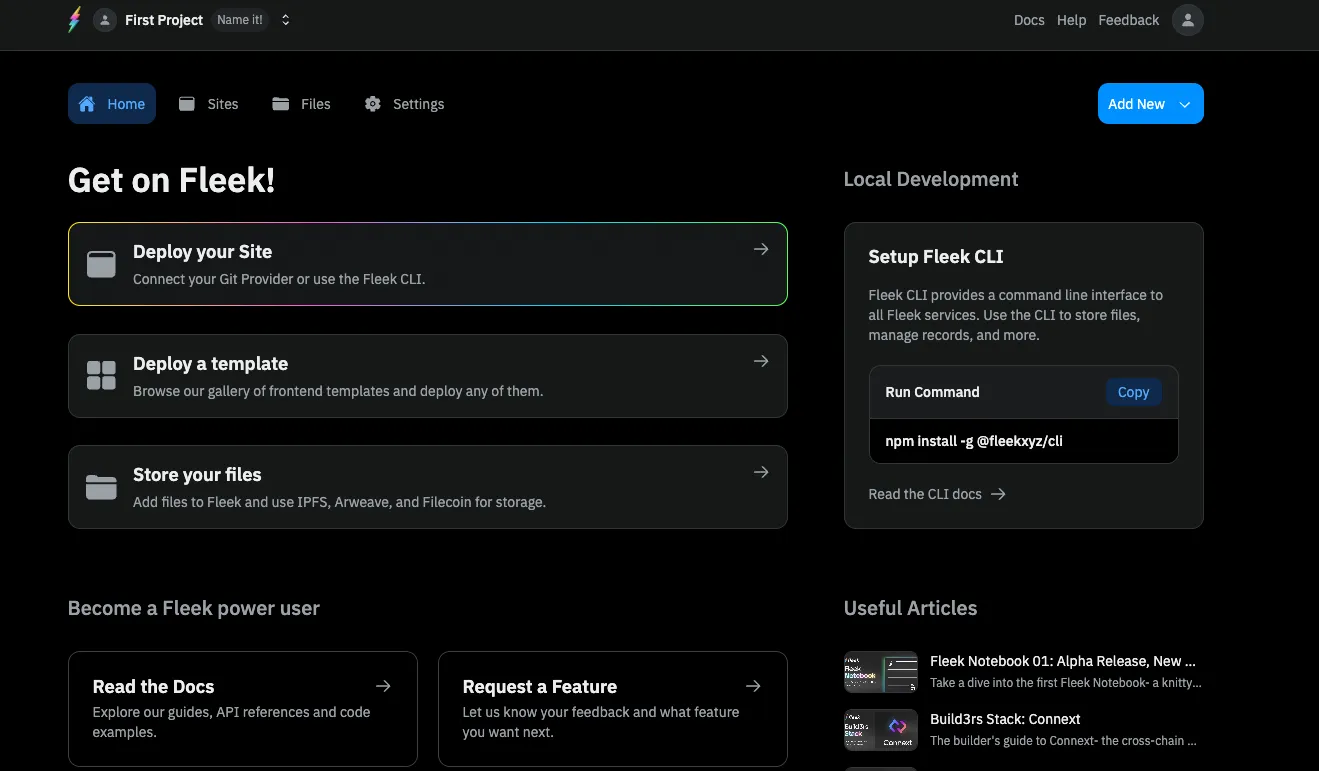The image size is (1319, 771).
Task: Click arrow on Deploy your Site card
Action: [761, 249]
